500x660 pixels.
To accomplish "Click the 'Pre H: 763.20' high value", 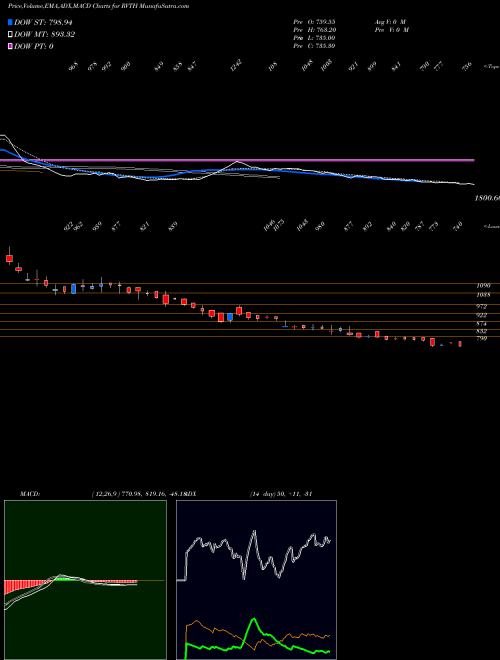I will [314, 30].
